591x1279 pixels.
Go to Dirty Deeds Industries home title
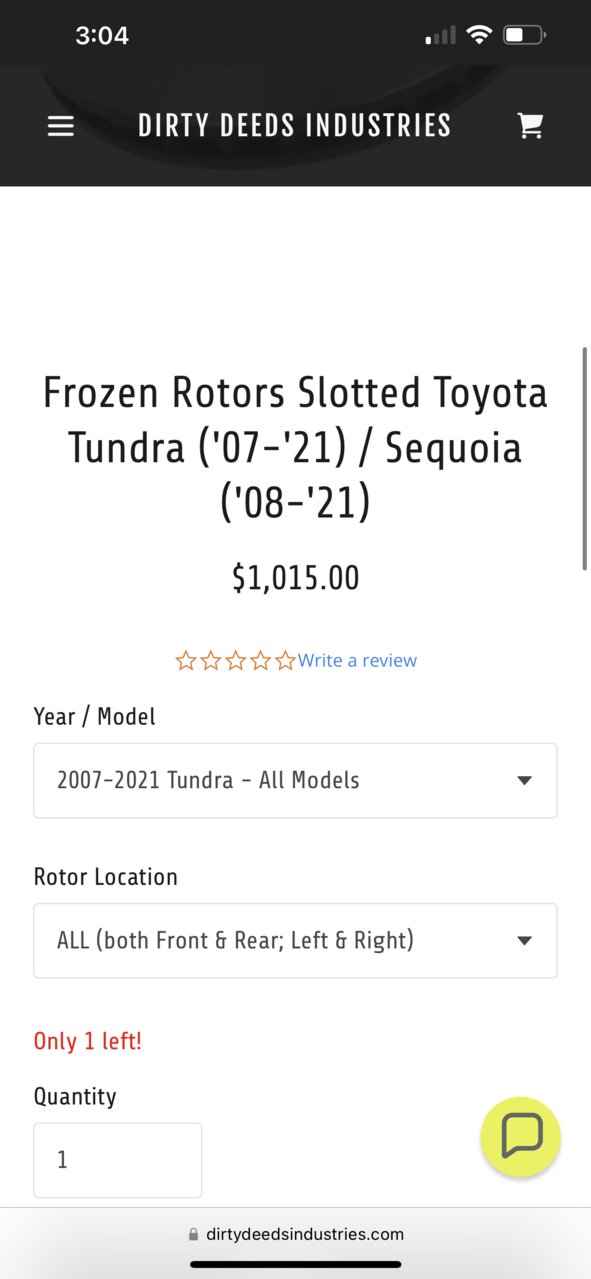tap(295, 126)
